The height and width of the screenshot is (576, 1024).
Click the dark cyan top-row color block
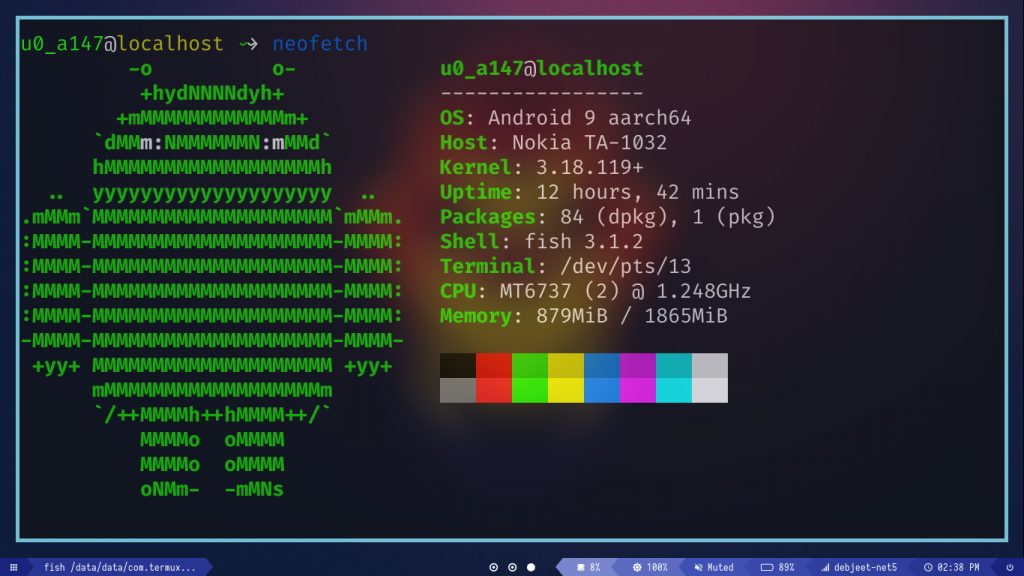[673, 366]
